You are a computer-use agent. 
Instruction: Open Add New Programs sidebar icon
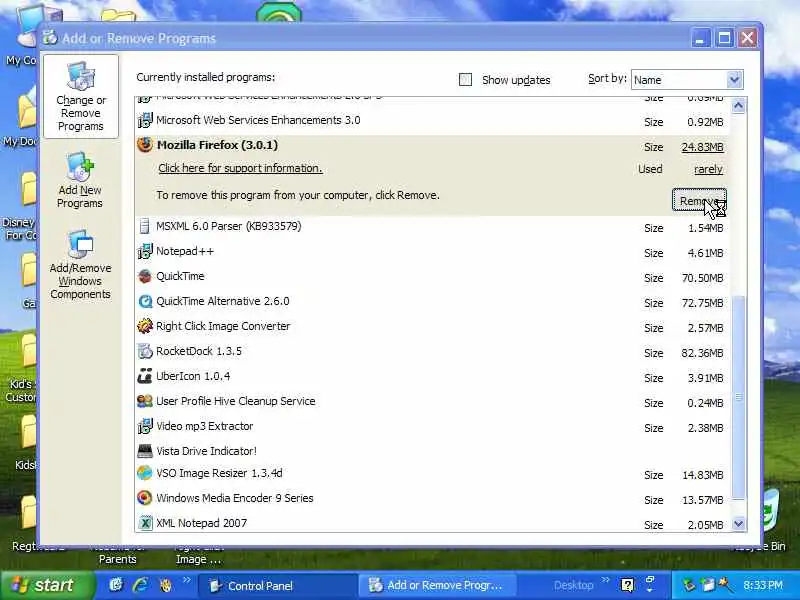(x=80, y=167)
